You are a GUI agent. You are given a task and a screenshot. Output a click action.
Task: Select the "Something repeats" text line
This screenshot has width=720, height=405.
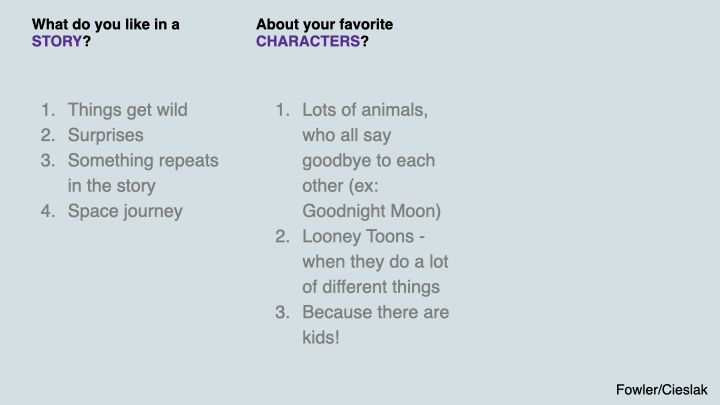coord(142,160)
